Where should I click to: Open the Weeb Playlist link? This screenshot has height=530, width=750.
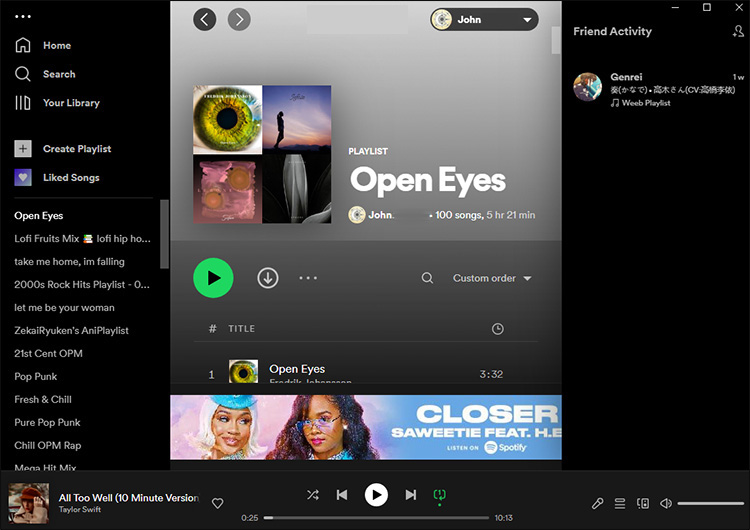646,103
